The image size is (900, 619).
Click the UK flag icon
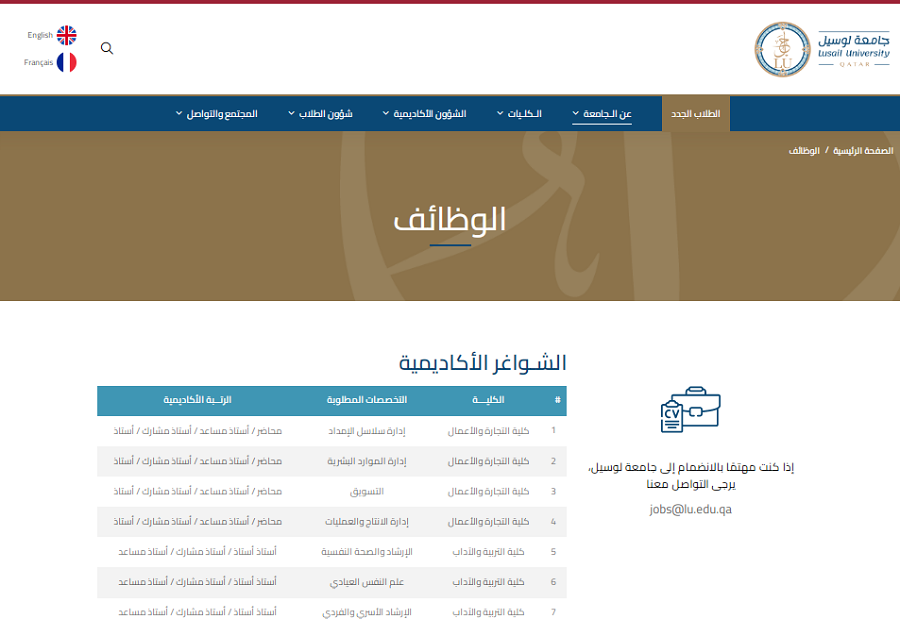pyautogui.click(x=67, y=35)
